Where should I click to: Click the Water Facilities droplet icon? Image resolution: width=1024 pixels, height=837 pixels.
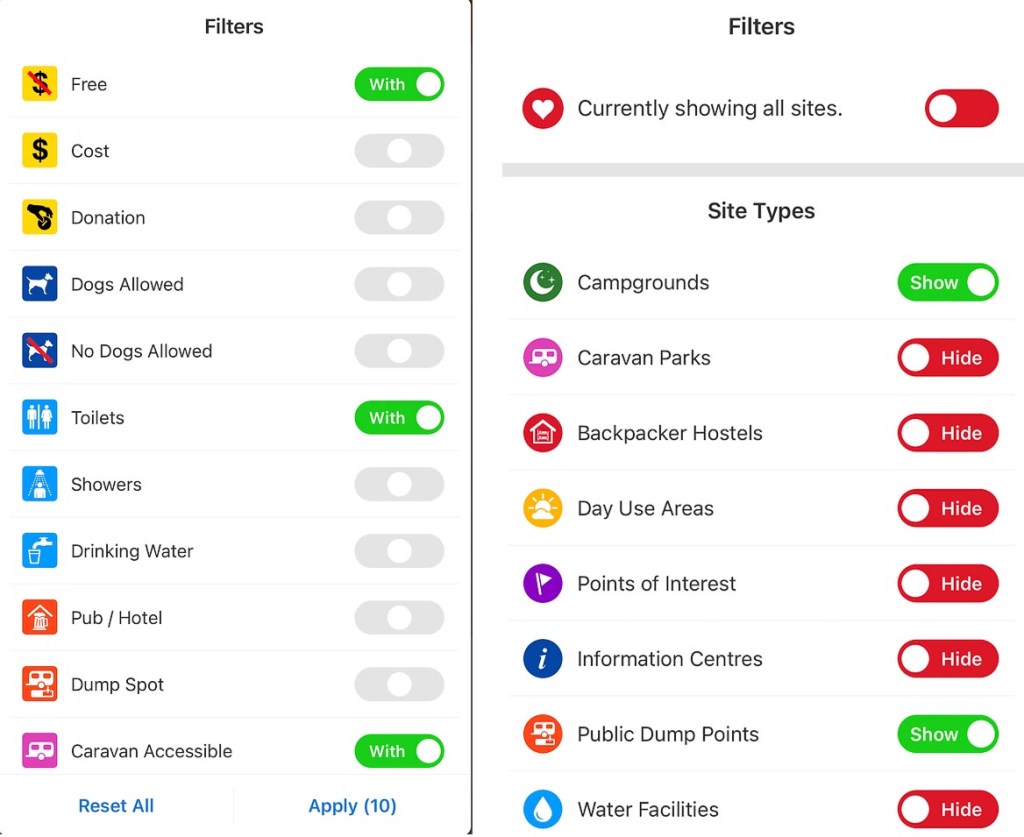543,809
